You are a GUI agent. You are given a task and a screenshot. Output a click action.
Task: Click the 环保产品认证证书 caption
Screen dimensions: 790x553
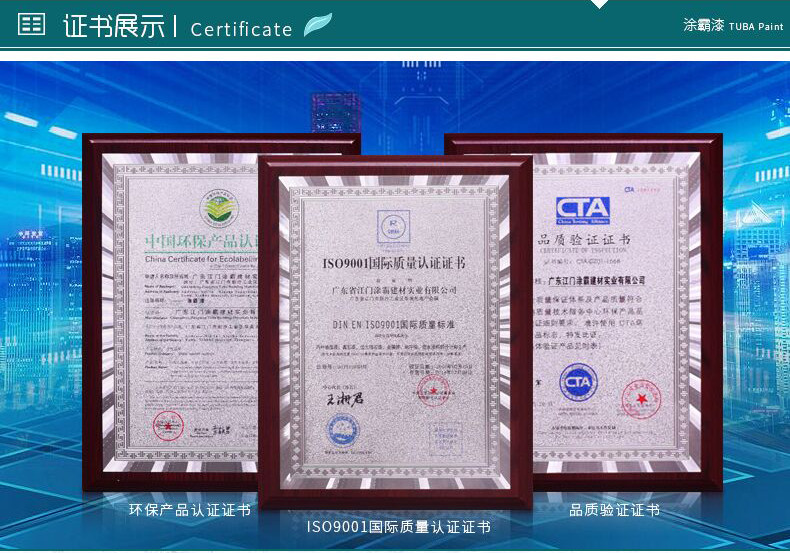tap(190, 510)
